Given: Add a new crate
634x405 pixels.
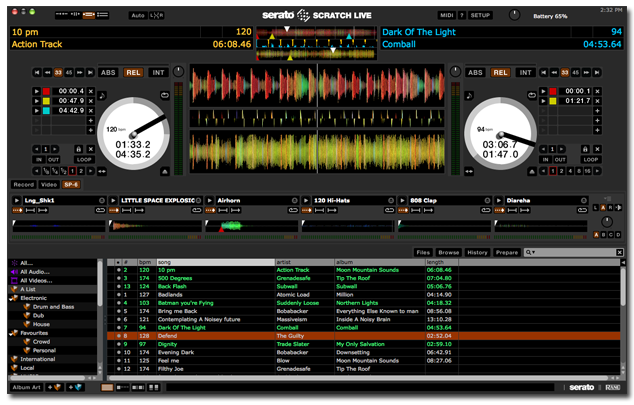Looking at the screenshot, I should tap(55, 387).
